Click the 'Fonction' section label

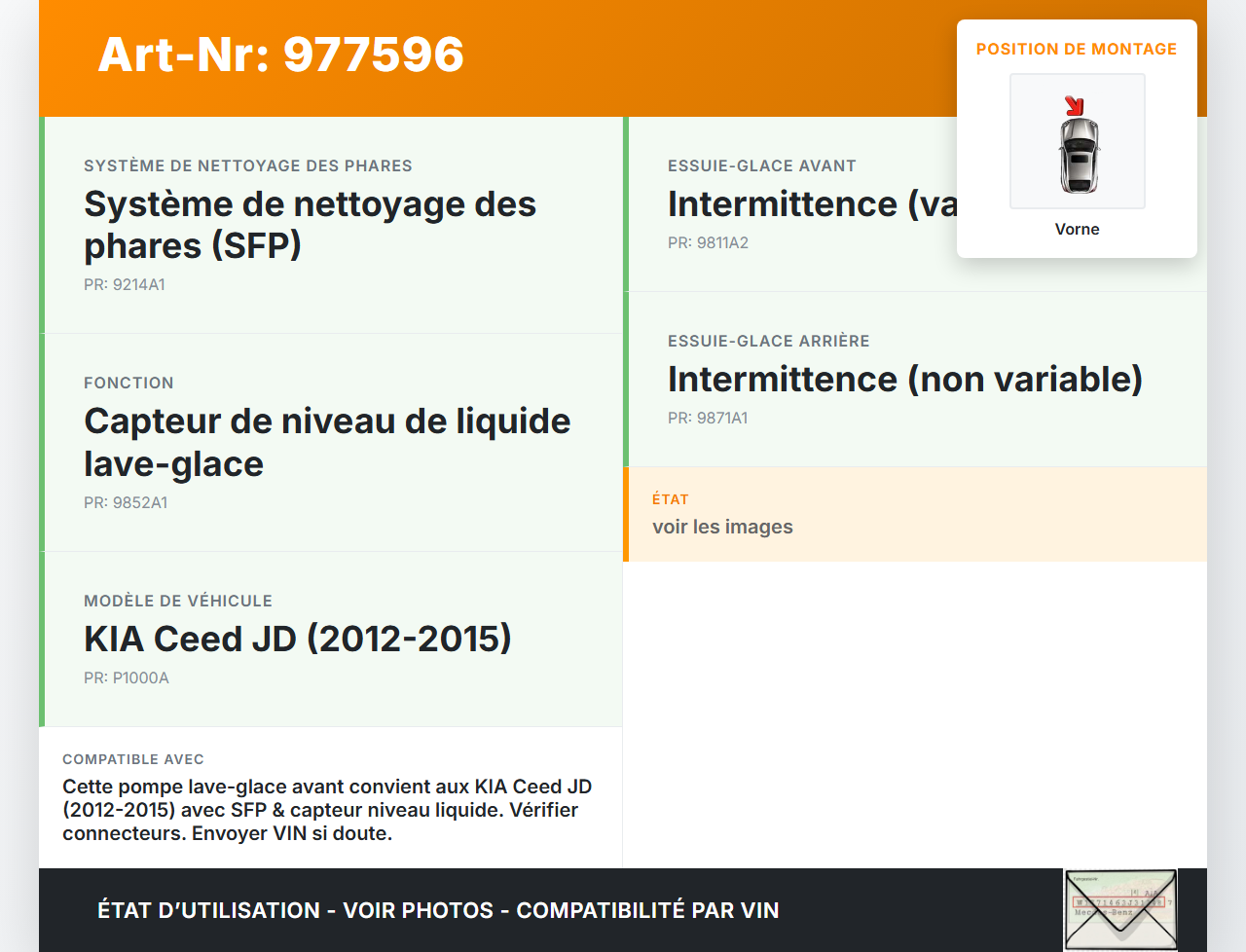coord(128,384)
